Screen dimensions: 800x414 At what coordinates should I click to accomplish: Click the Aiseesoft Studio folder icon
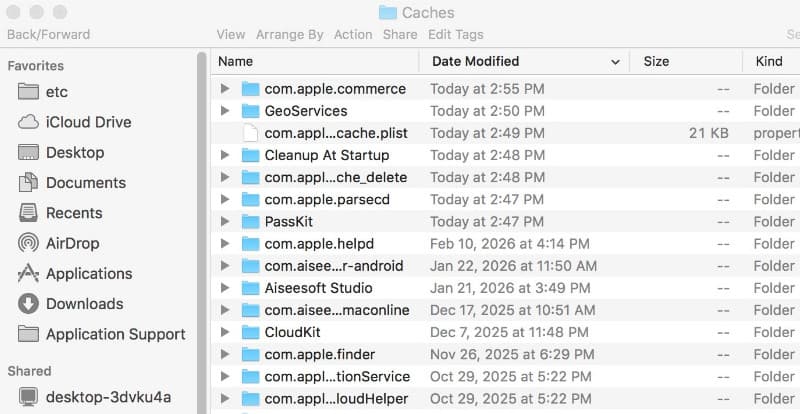tap(251, 288)
